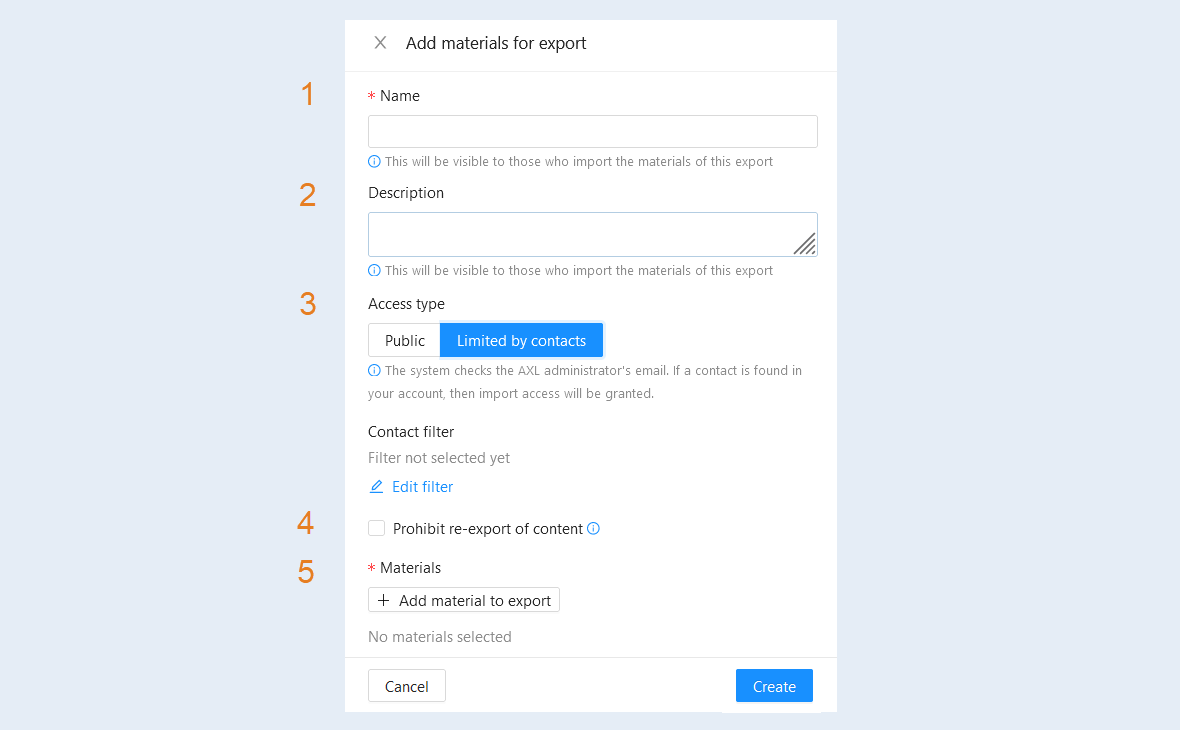Screen dimensions: 1180x730
Task: Click the Description field label
Action: (x=406, y=193)
